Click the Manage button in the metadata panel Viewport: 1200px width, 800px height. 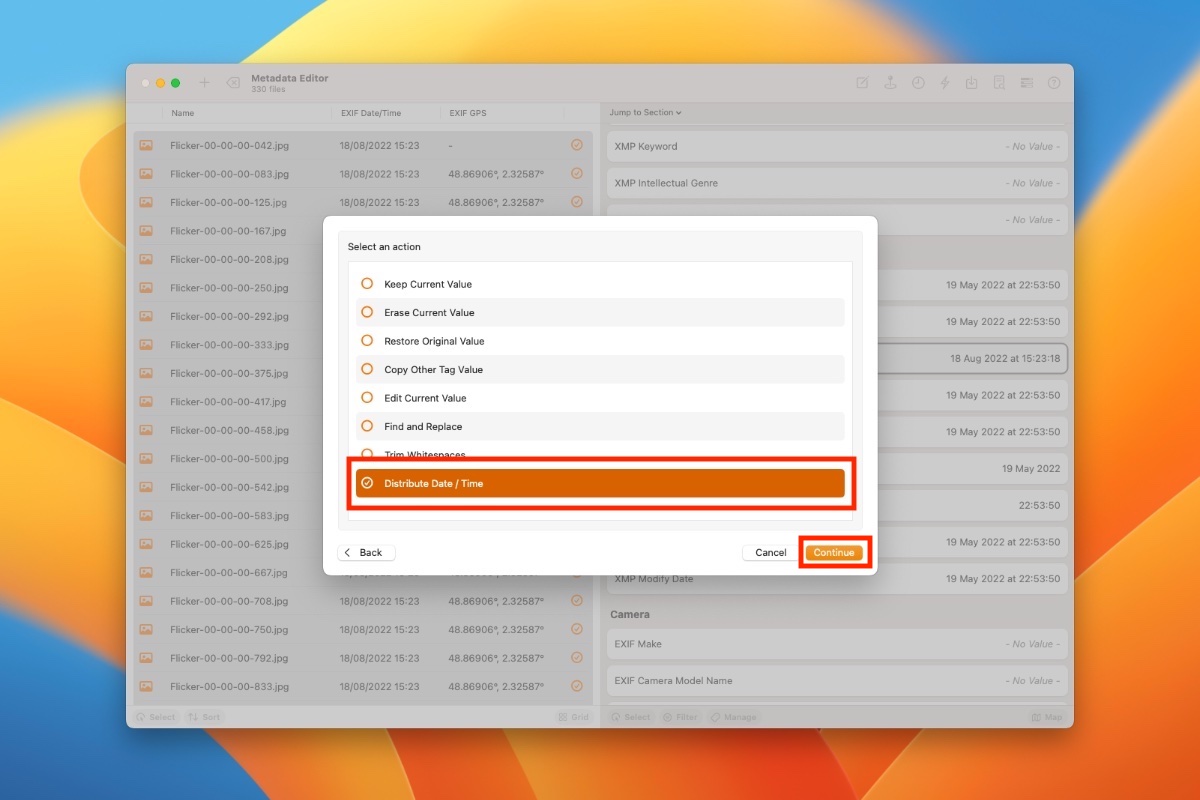pyautogui.click(x=733, y=717)
